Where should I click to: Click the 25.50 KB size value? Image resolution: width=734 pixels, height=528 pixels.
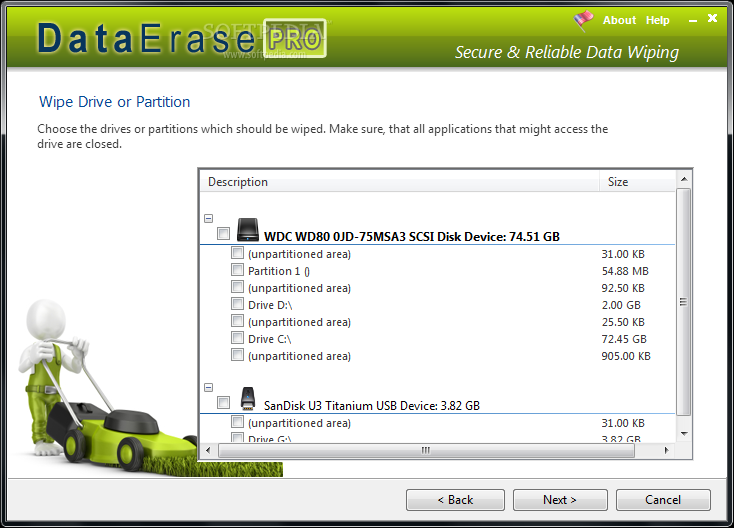click(623, 322)
